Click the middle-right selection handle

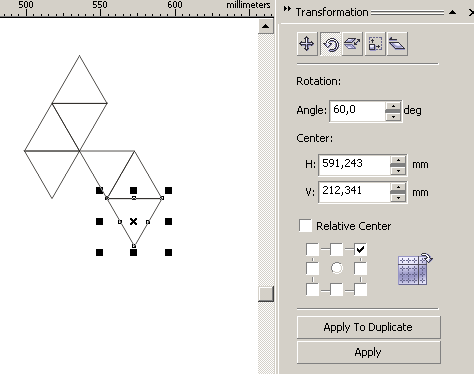pyautogui.click(x=168, y=221)
